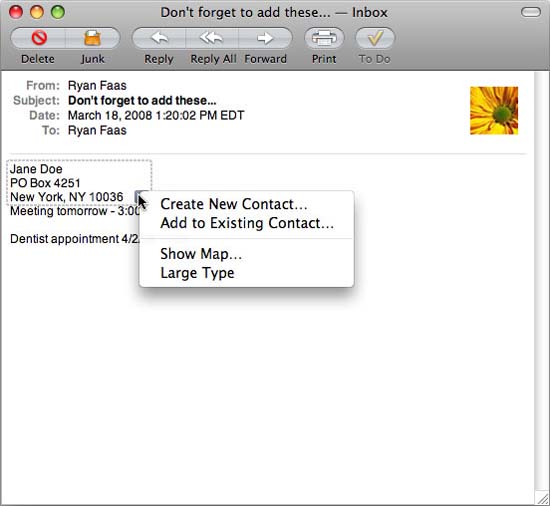Click the red close window button

coord(16,12)
